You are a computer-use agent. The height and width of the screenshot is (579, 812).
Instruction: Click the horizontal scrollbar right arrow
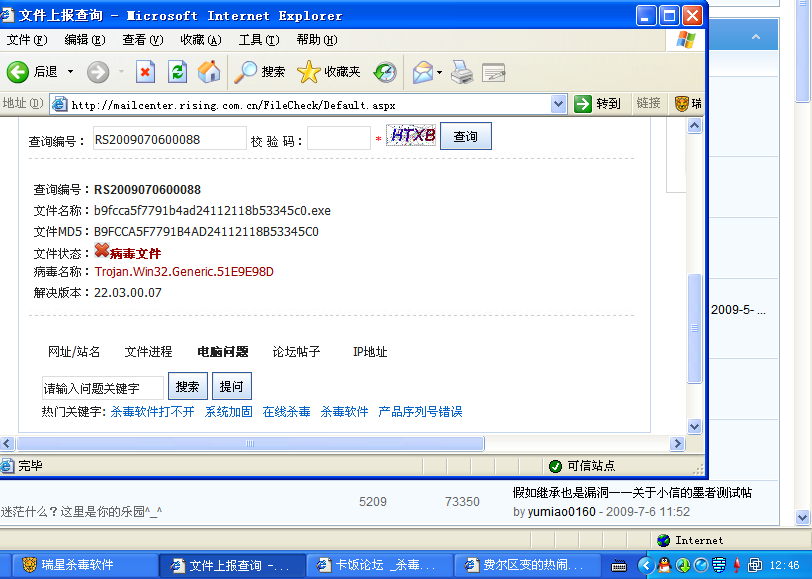pos(677,444)
